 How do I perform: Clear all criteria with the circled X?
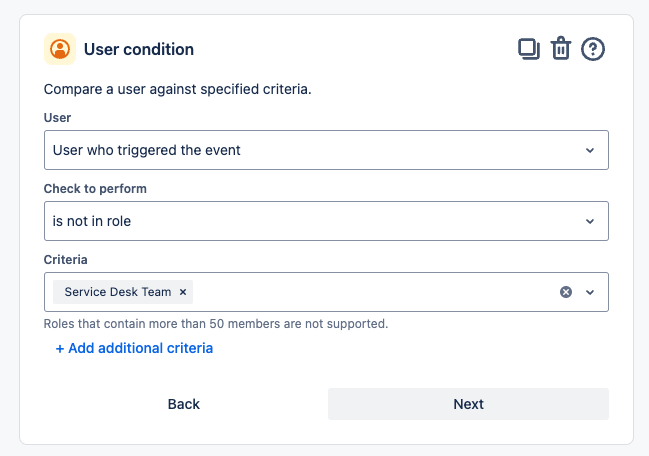[x=566, y=292]
